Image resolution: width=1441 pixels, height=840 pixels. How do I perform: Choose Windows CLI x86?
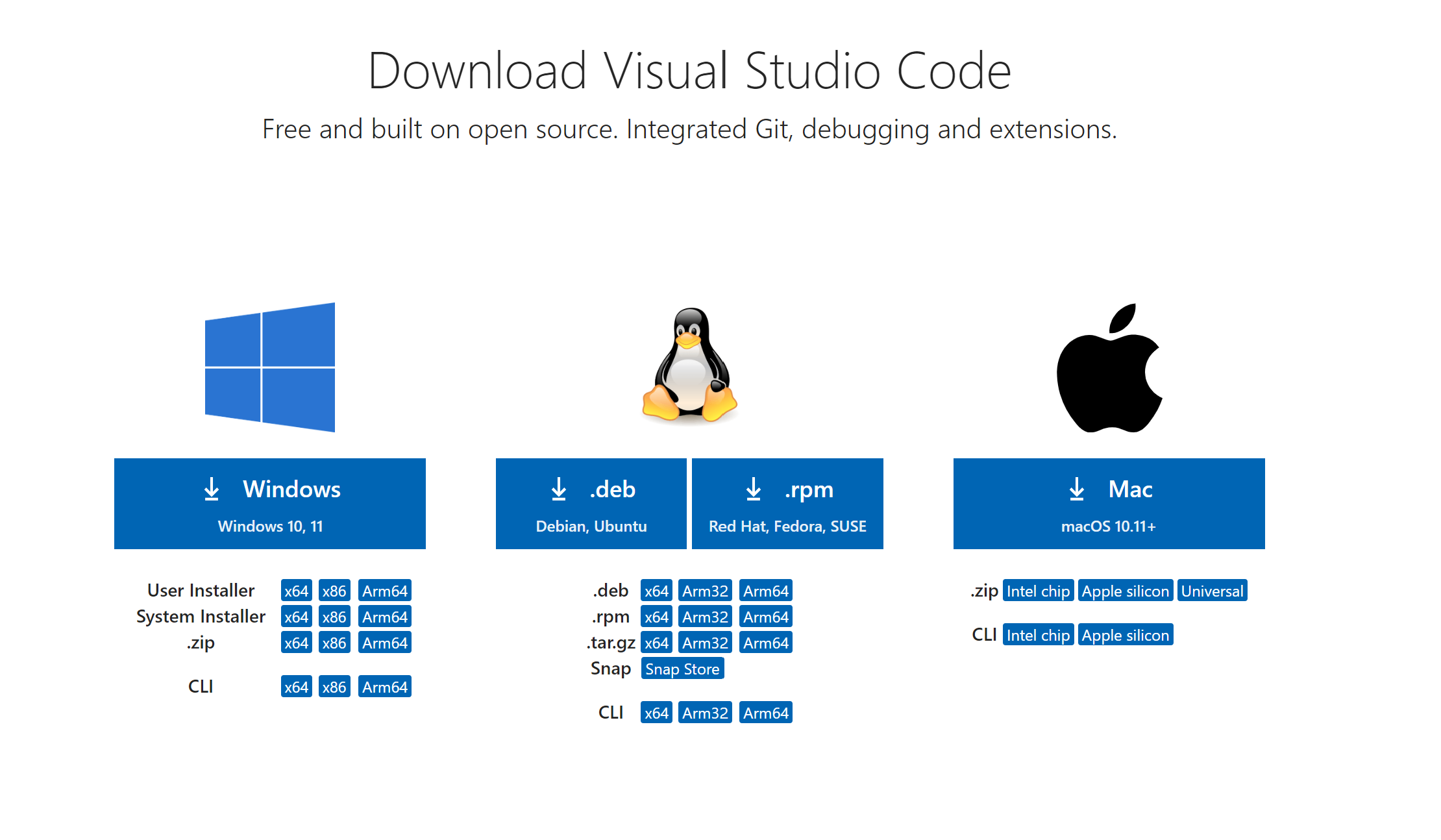click(x=334, y=687)
